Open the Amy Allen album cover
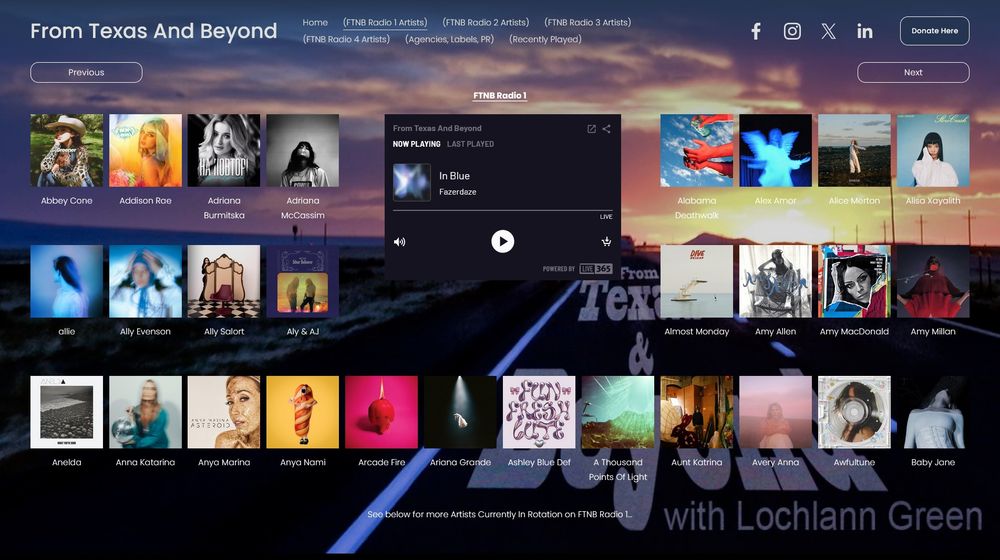 (776, 281)
